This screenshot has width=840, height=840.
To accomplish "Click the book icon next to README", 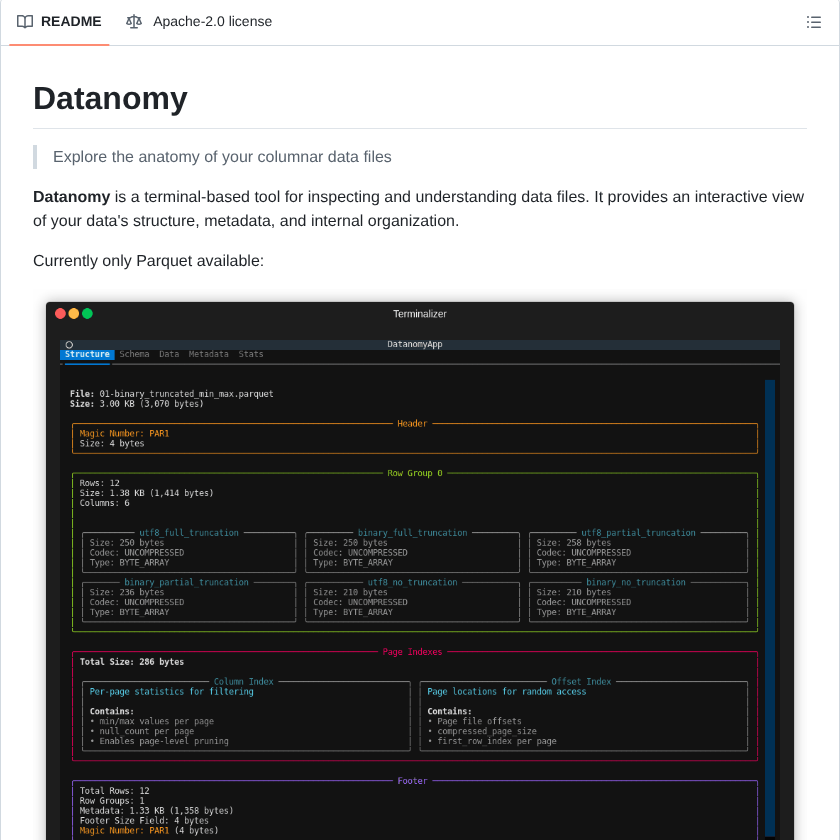I will pyautogui.click(x=24, y=21).
